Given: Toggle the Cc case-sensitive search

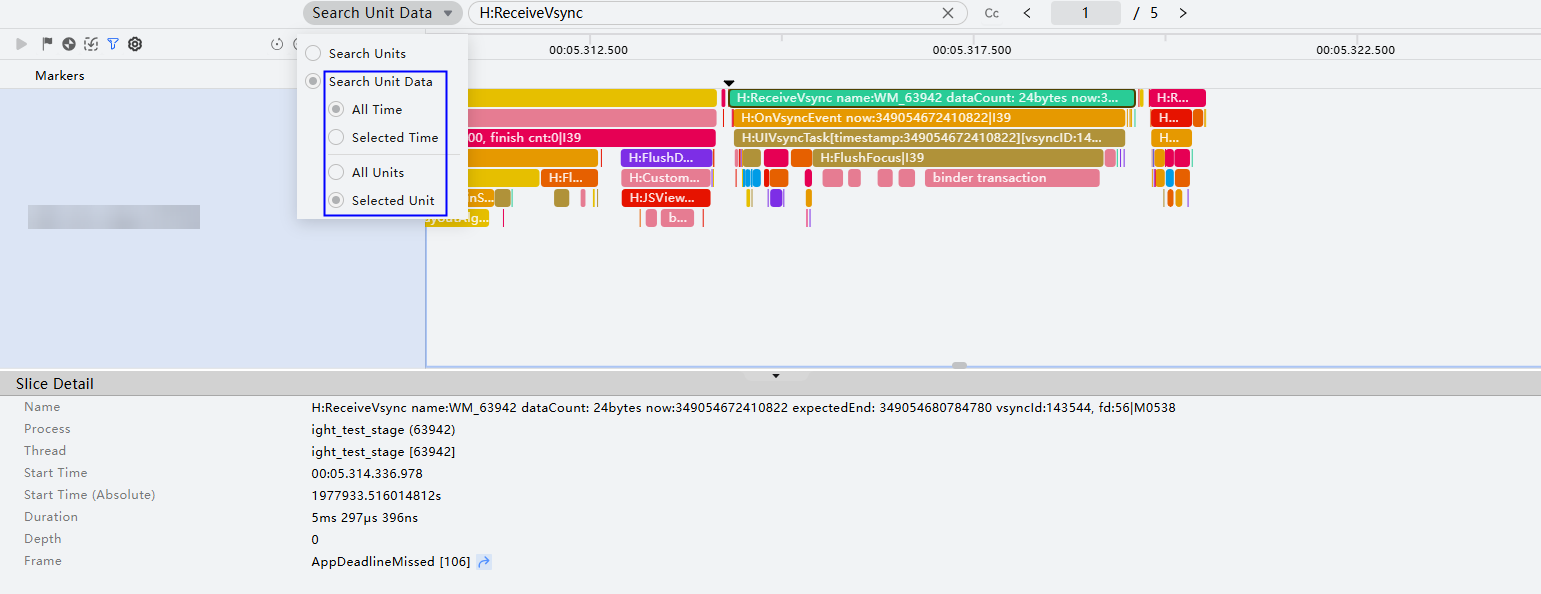Looking at the screenshot, I should [x=992, y=13].
